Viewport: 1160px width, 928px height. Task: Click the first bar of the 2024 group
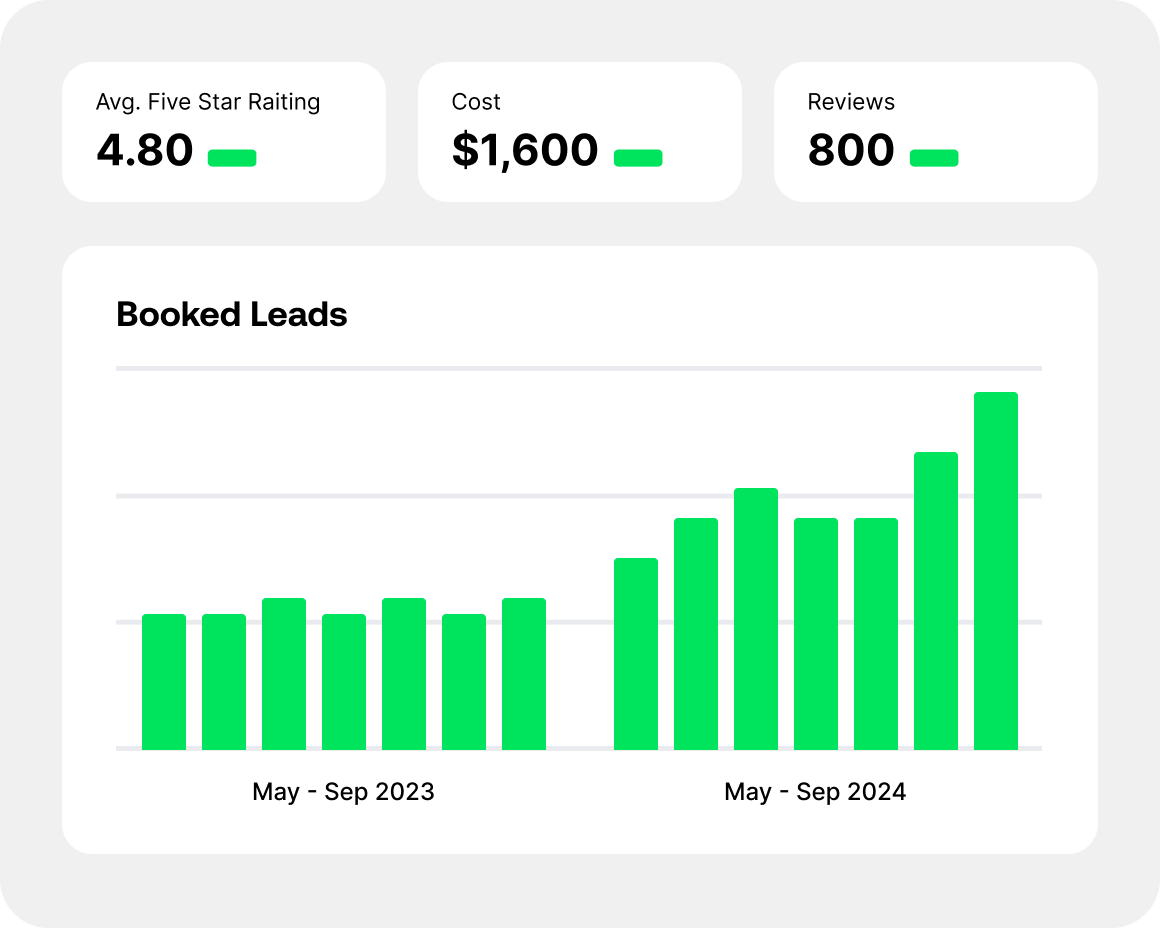click(636, 654)
